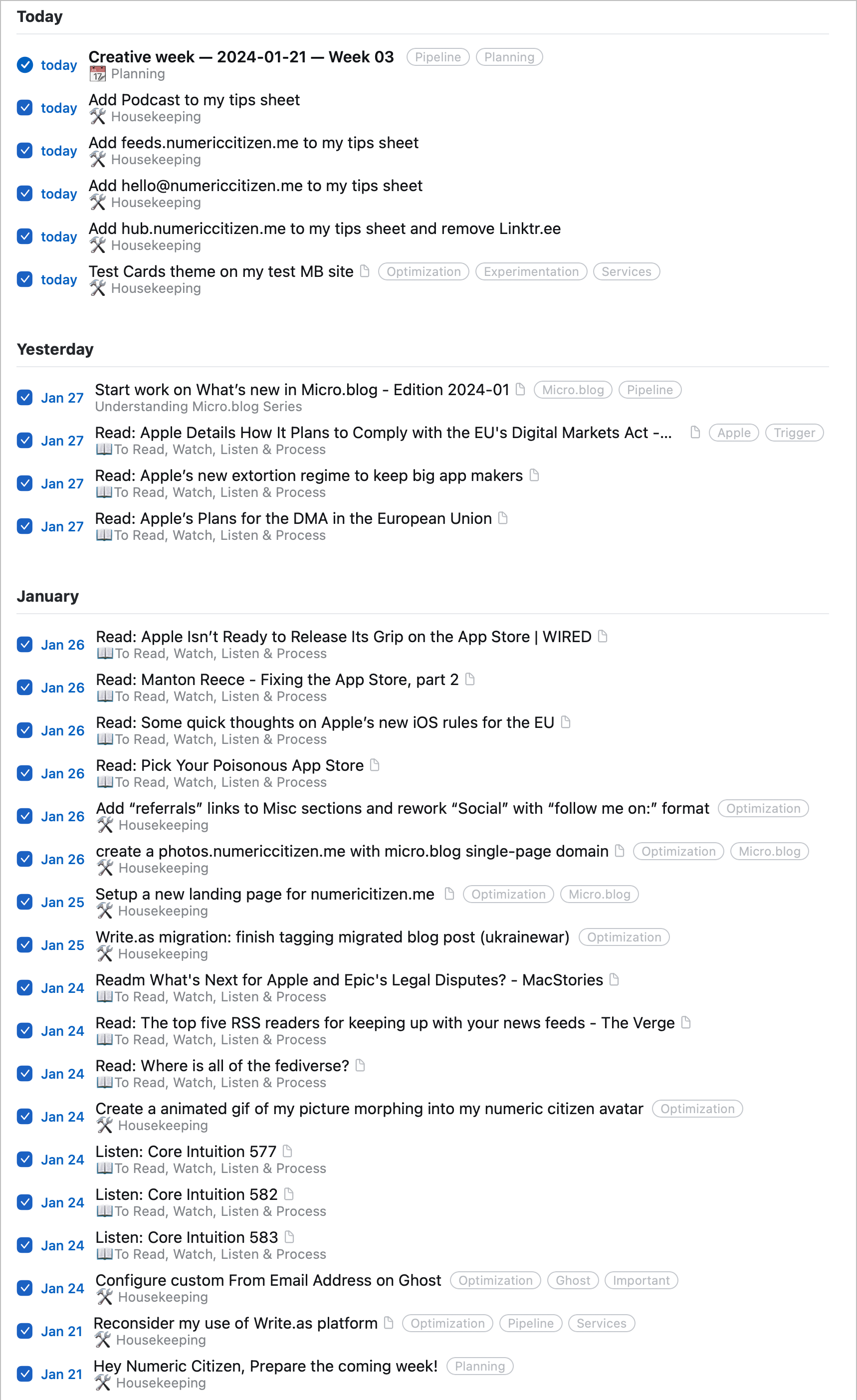Open 'Write.as migration: finish tagging' task title
Screen dimensions: 857x1400
(332, 937)
